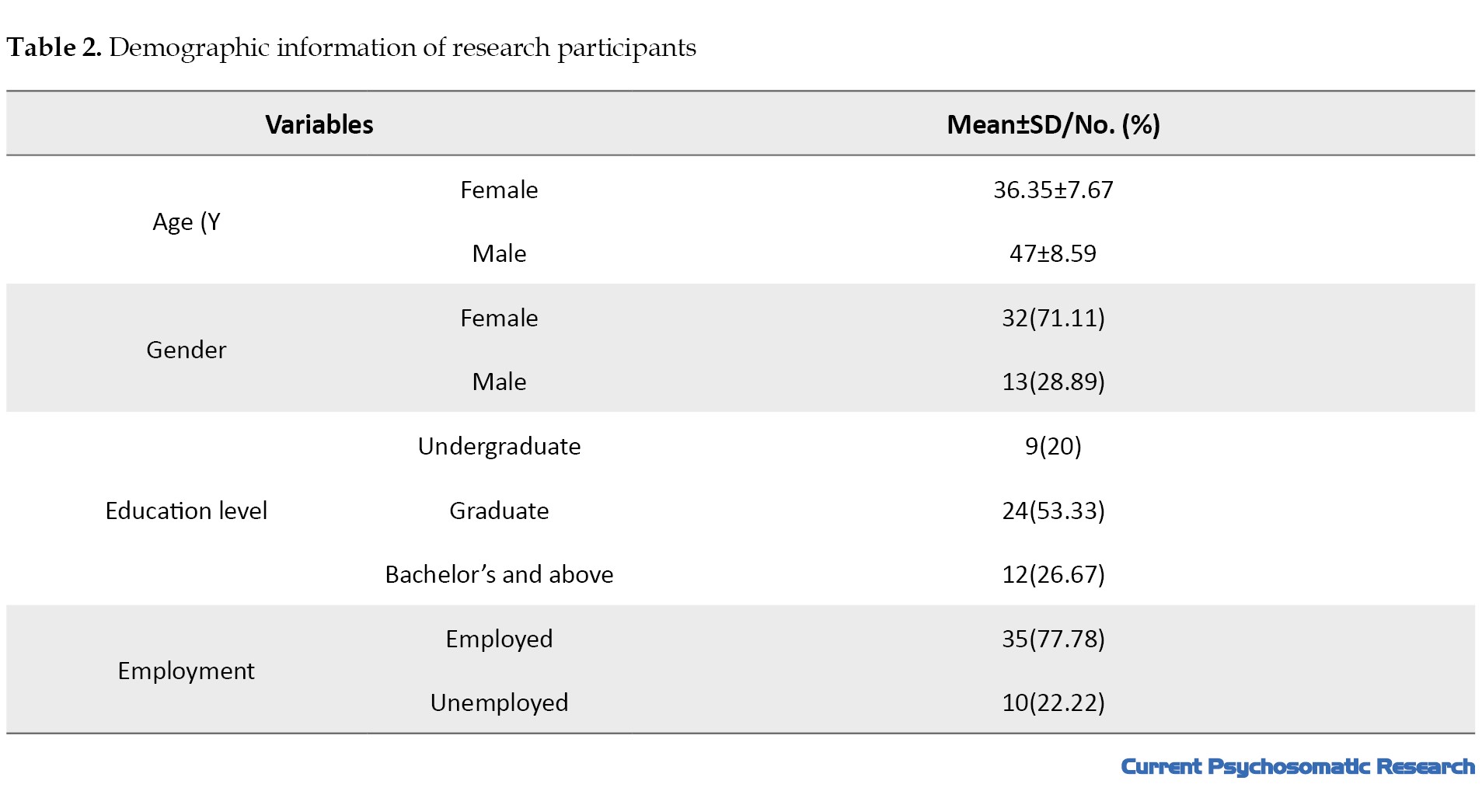
Task: Select the Undergraduate value 9(20)
Action: coord(1053,446)
